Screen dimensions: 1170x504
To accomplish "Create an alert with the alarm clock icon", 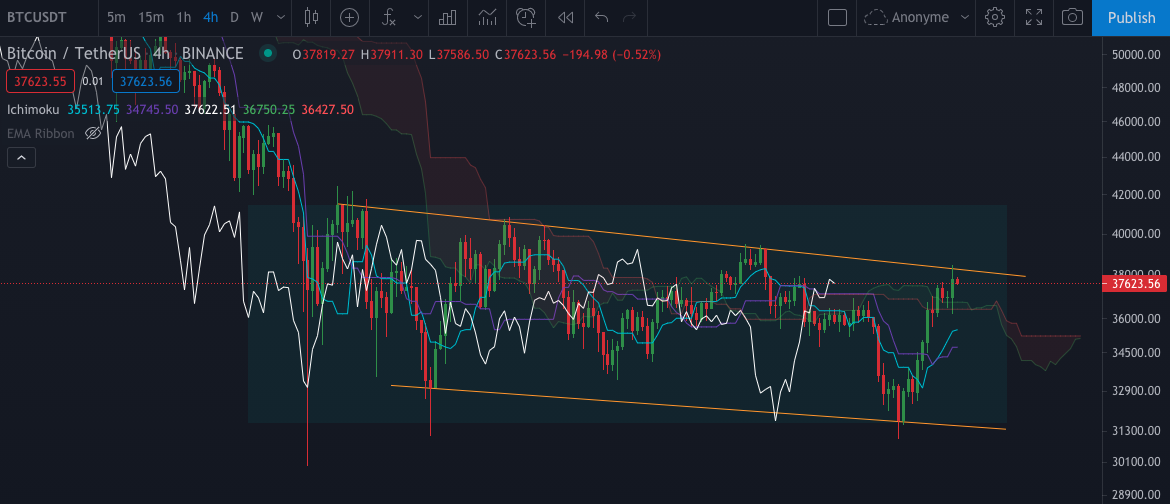I will point(526,17).
